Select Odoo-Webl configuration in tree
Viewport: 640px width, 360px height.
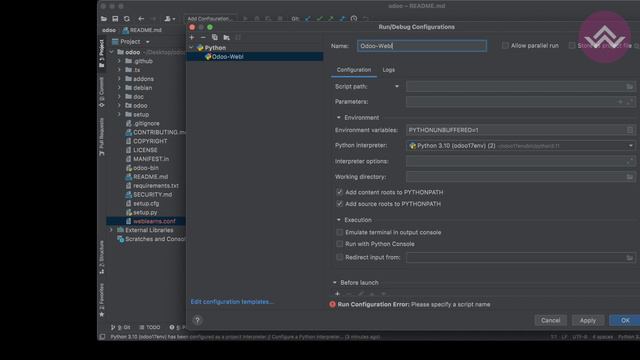[255, 57]
